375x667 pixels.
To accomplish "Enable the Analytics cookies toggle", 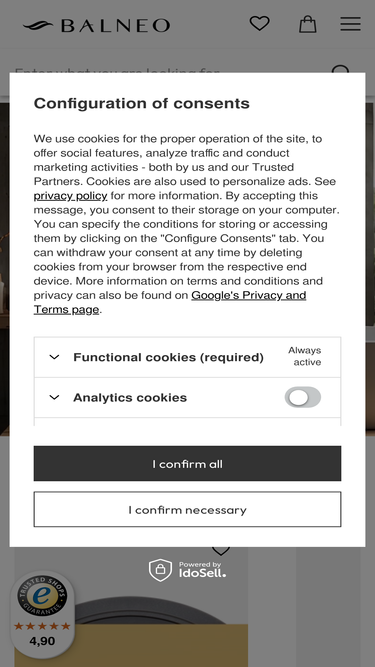I will (x=303, y=397).
